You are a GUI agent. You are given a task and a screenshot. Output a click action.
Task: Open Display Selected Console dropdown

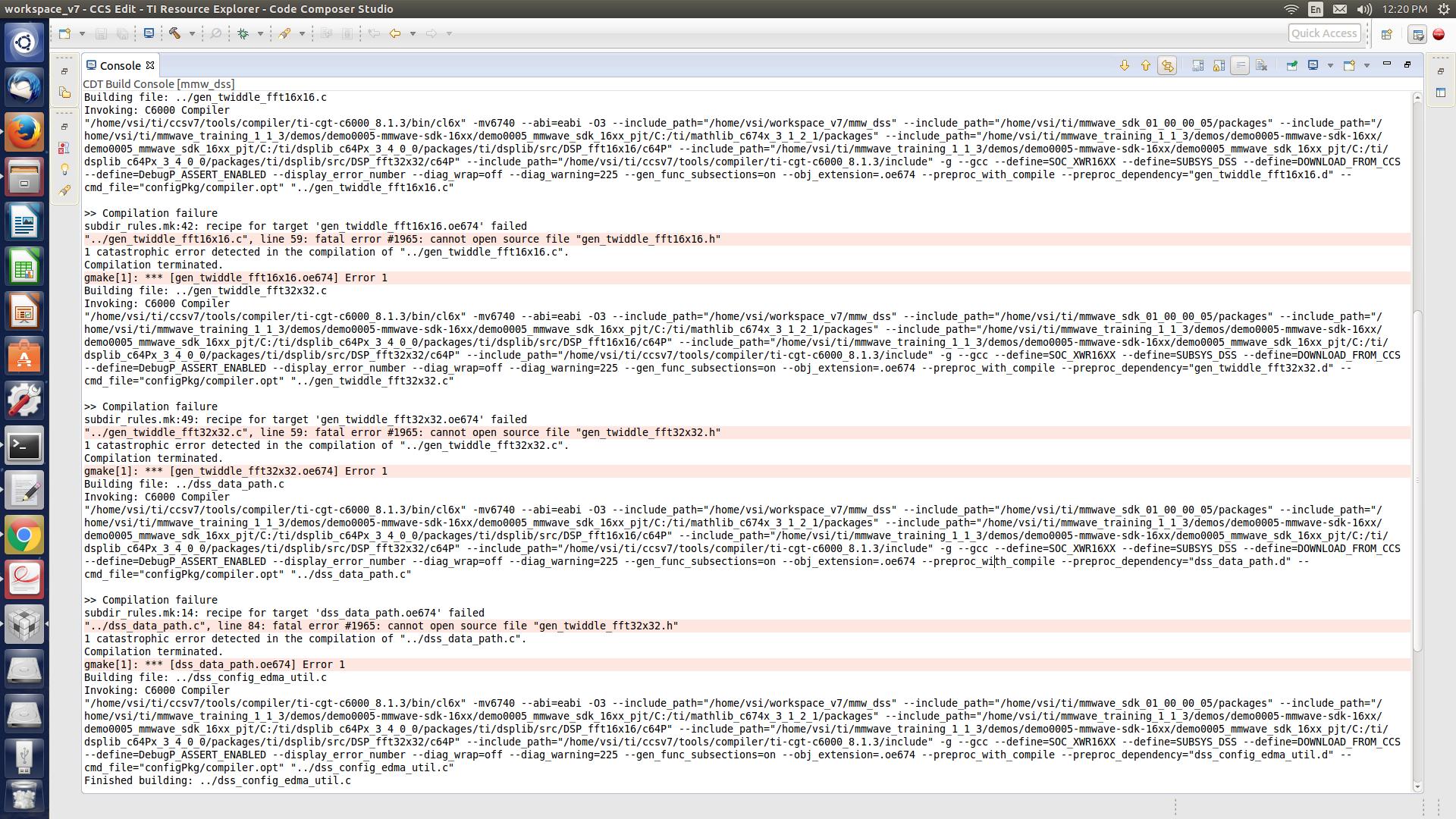click(1329, 65)
